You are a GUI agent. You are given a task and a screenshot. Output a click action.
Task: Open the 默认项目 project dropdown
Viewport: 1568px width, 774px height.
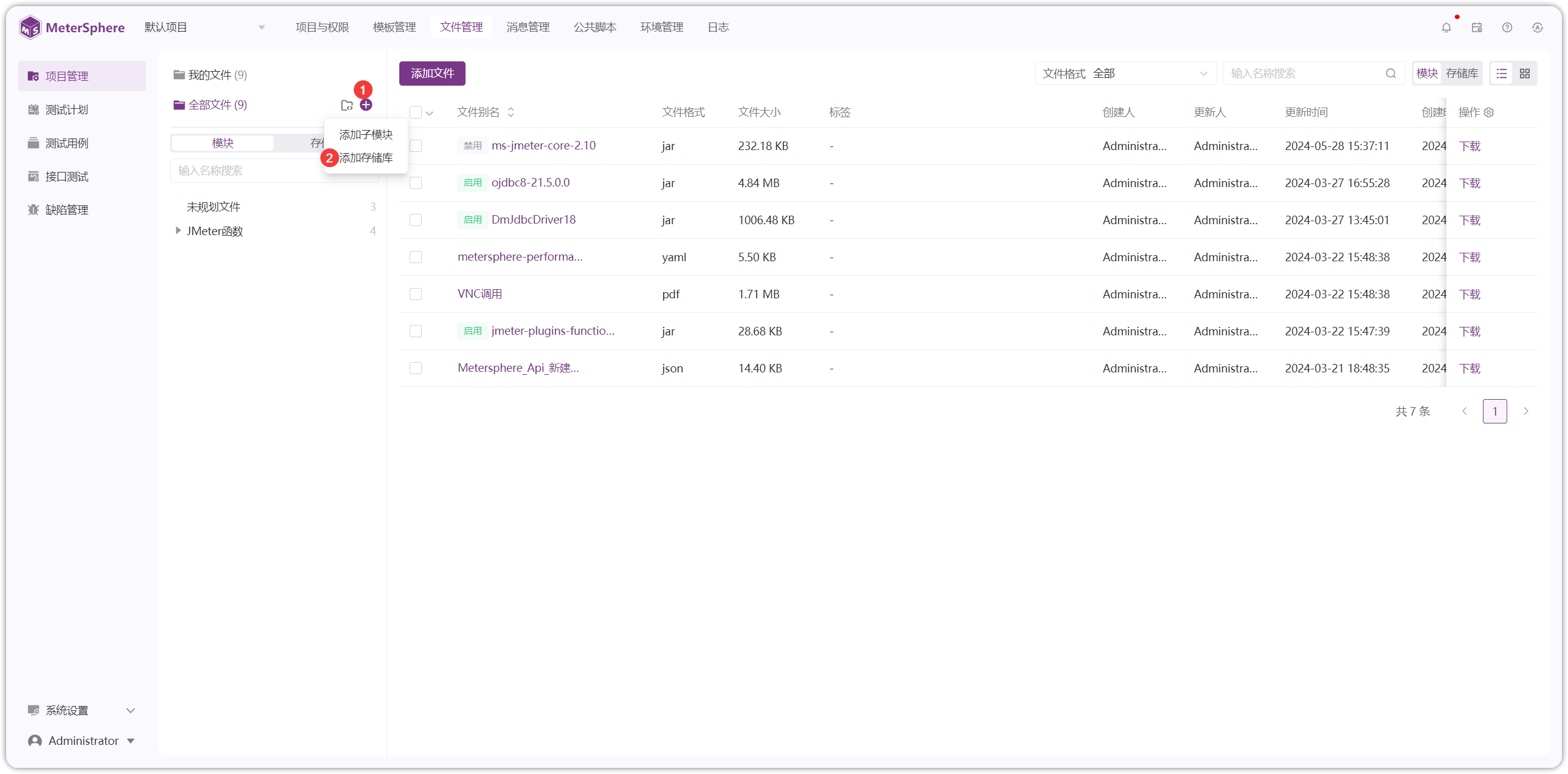point(205,27)
